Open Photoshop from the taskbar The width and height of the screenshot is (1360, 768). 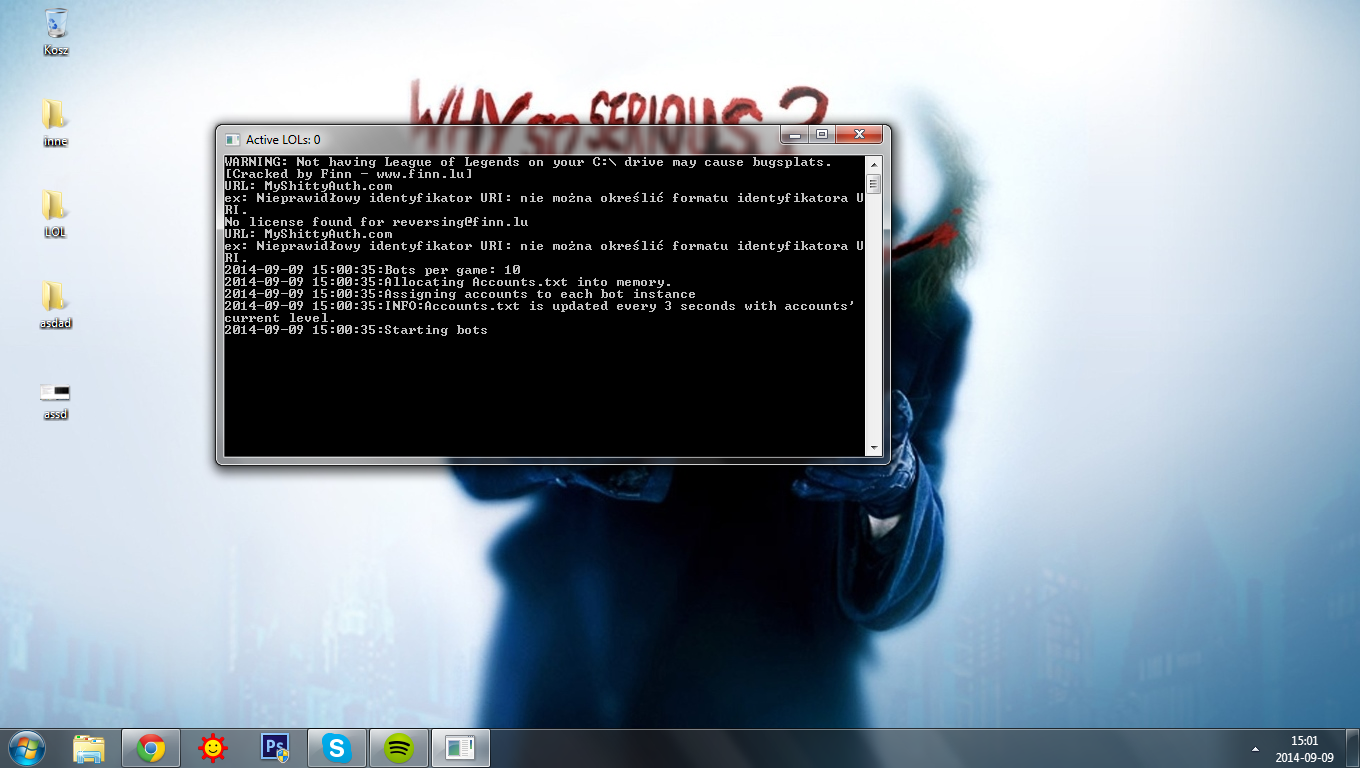pos(274,748)
